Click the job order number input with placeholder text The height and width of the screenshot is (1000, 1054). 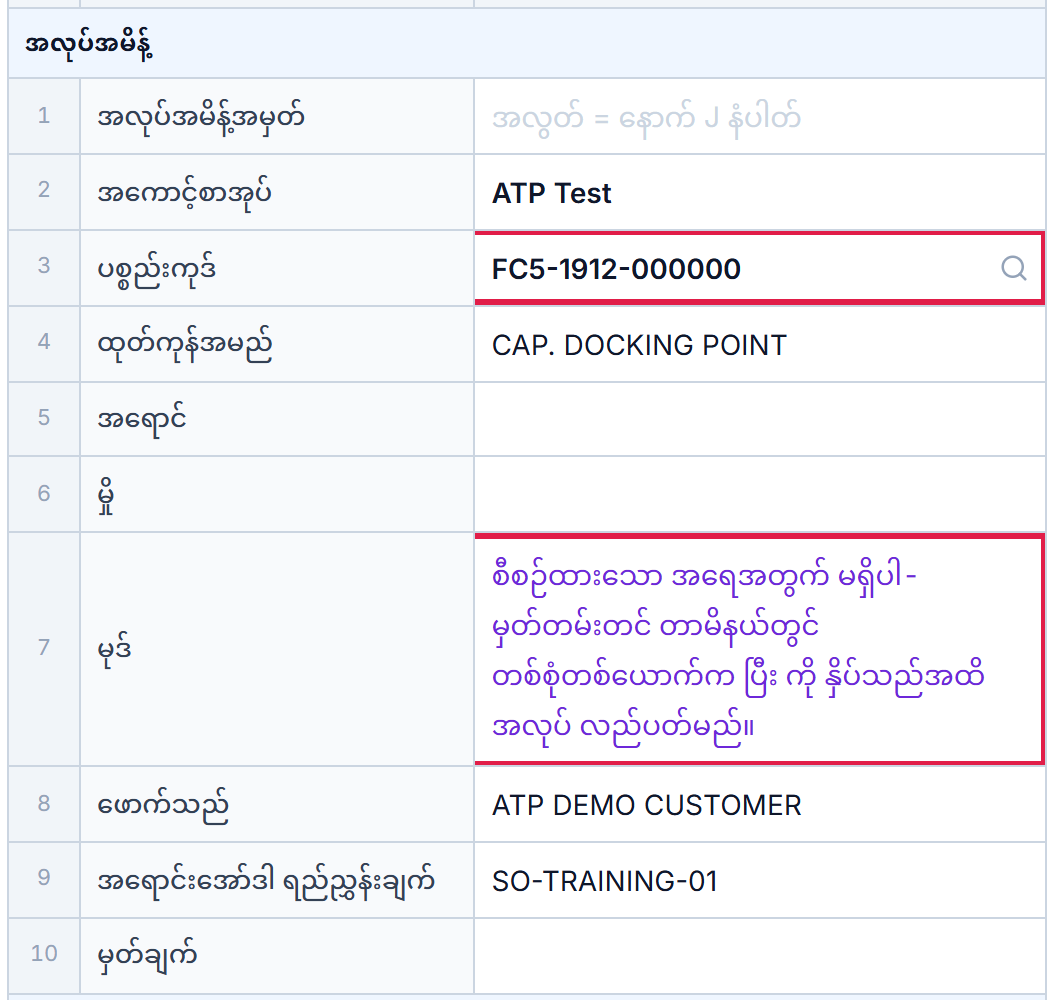click(760, 117)
